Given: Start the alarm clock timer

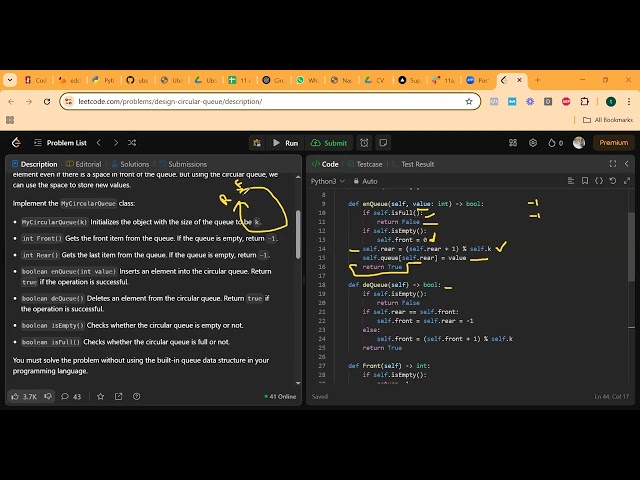Looking at the screenshot, I should click(364, 143).
